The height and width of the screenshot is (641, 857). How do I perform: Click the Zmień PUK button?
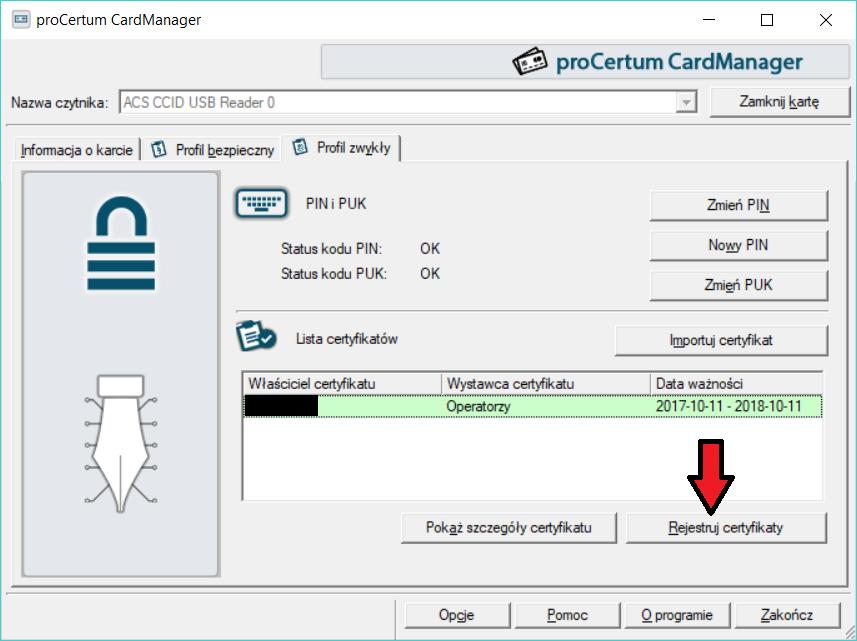pyautogui.click(x=738, y=285)
